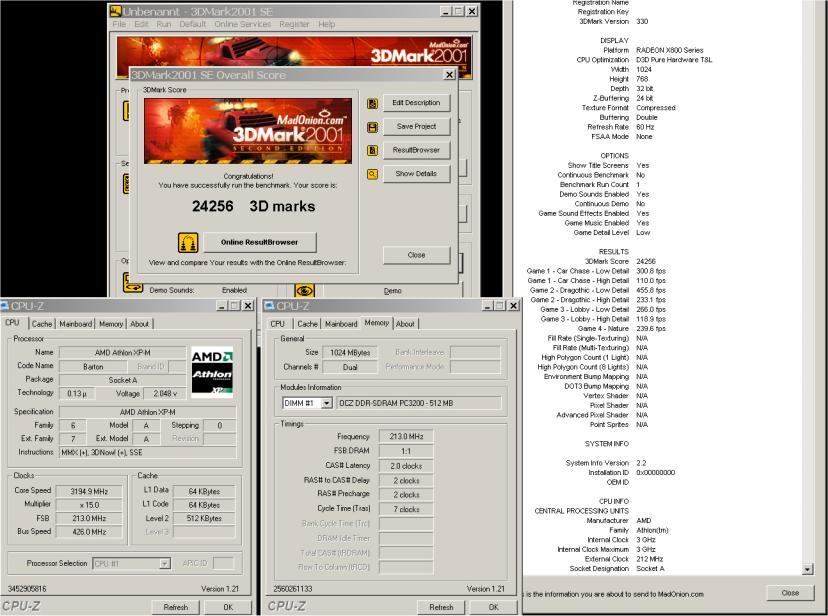This screenshot has width=828, height=616.
Task: Open the File menu in 3DMark2001
Action: pyautogui.click(x=119, y=24)
